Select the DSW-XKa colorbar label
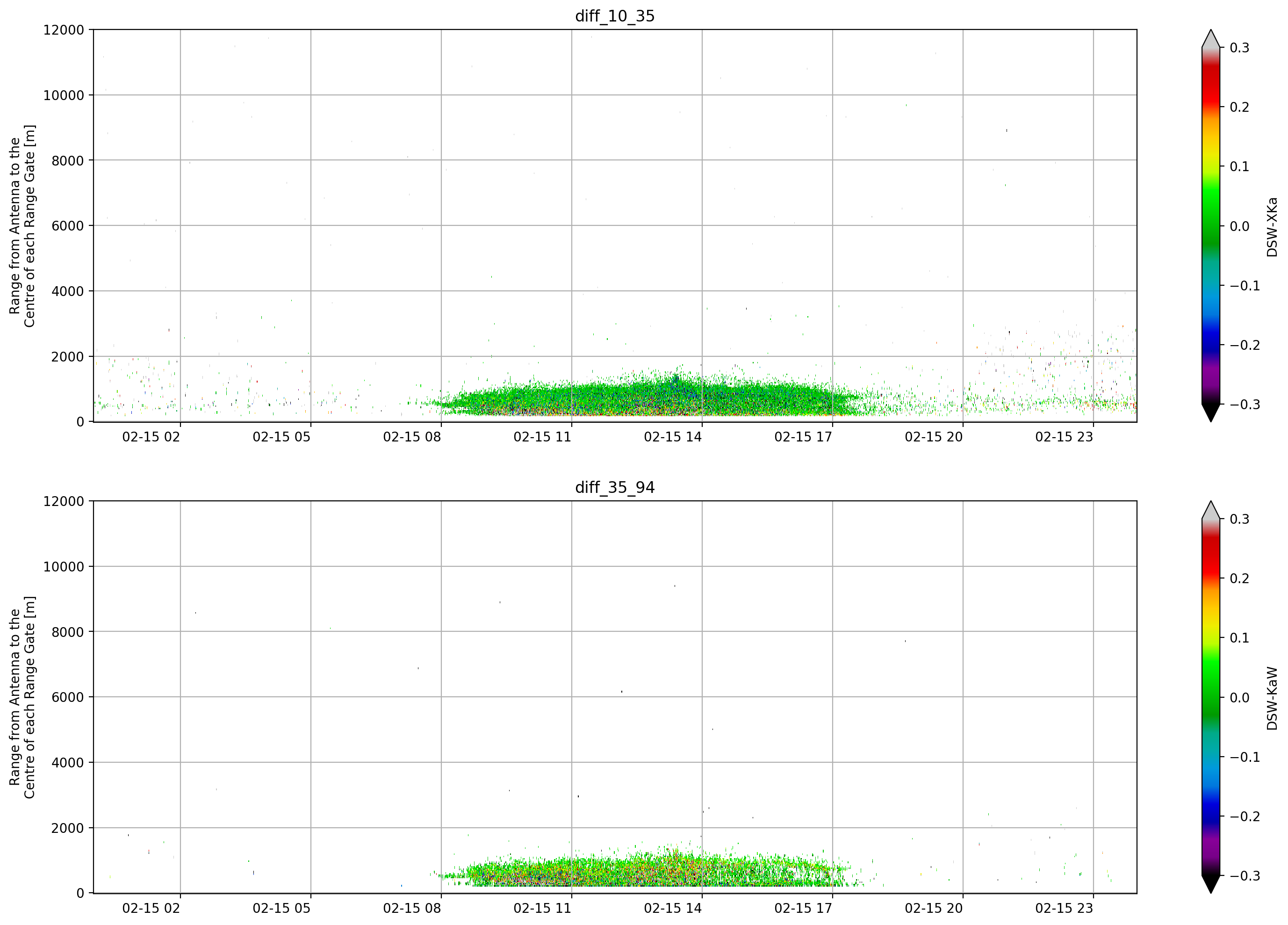1288x925 pixels. [x=1272, y=227]
